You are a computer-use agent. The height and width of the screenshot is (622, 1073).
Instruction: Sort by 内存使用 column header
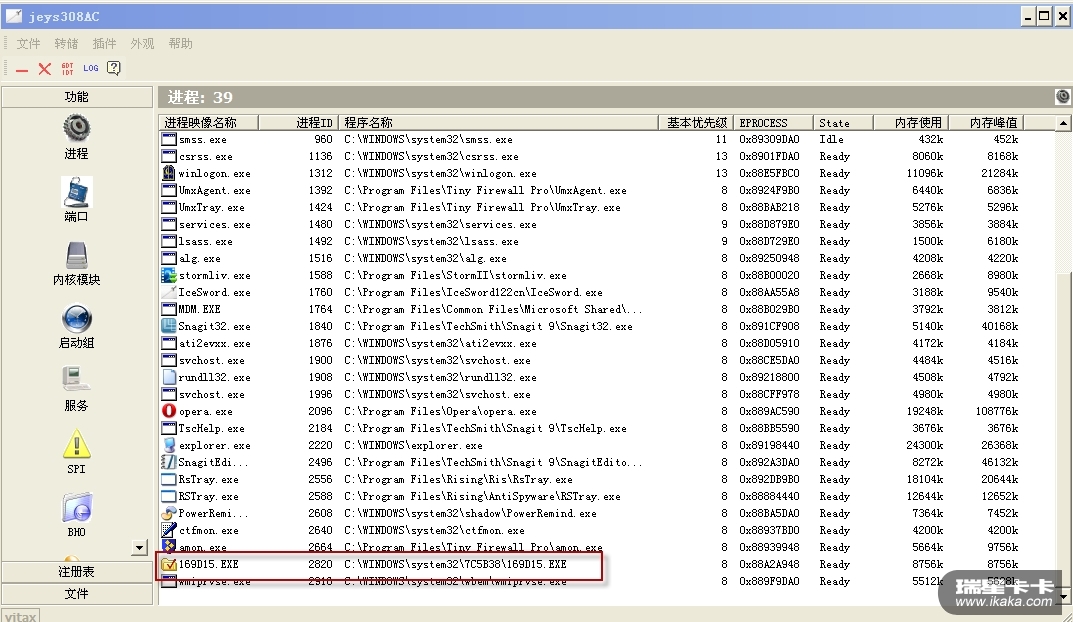tap(911, 122)
